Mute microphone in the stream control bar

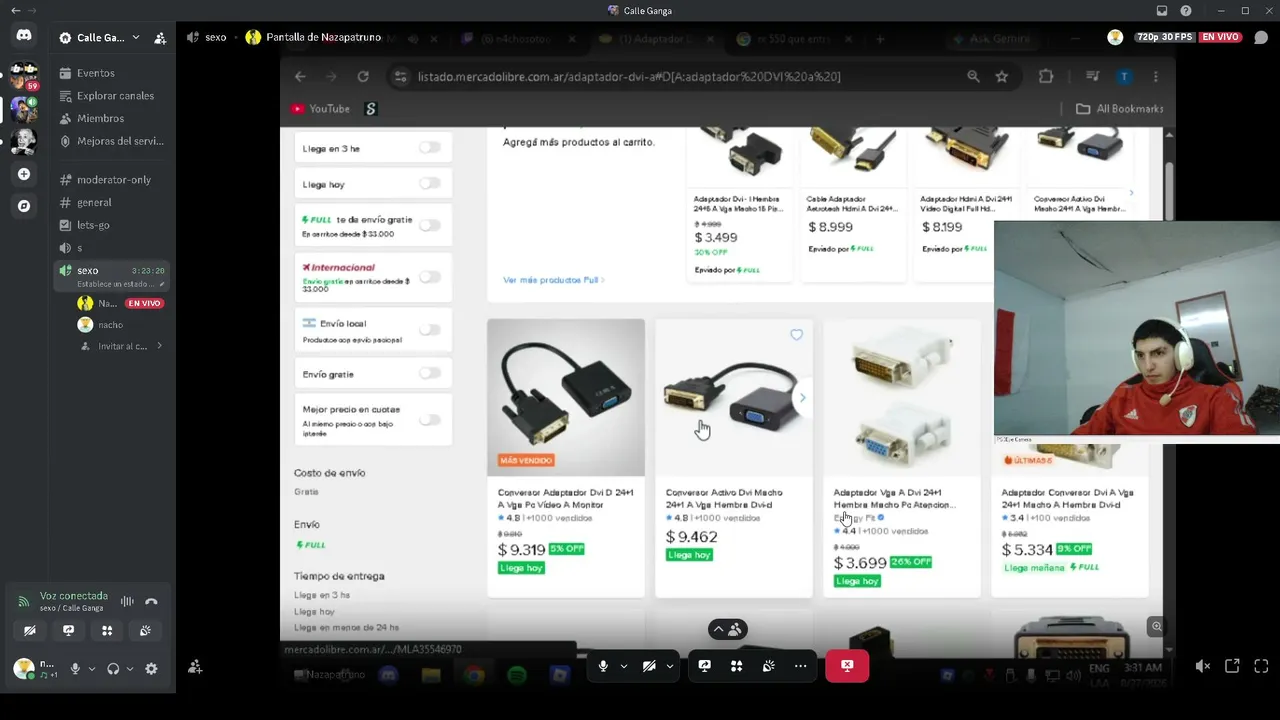pyautogui.click(x=603, y=666)
